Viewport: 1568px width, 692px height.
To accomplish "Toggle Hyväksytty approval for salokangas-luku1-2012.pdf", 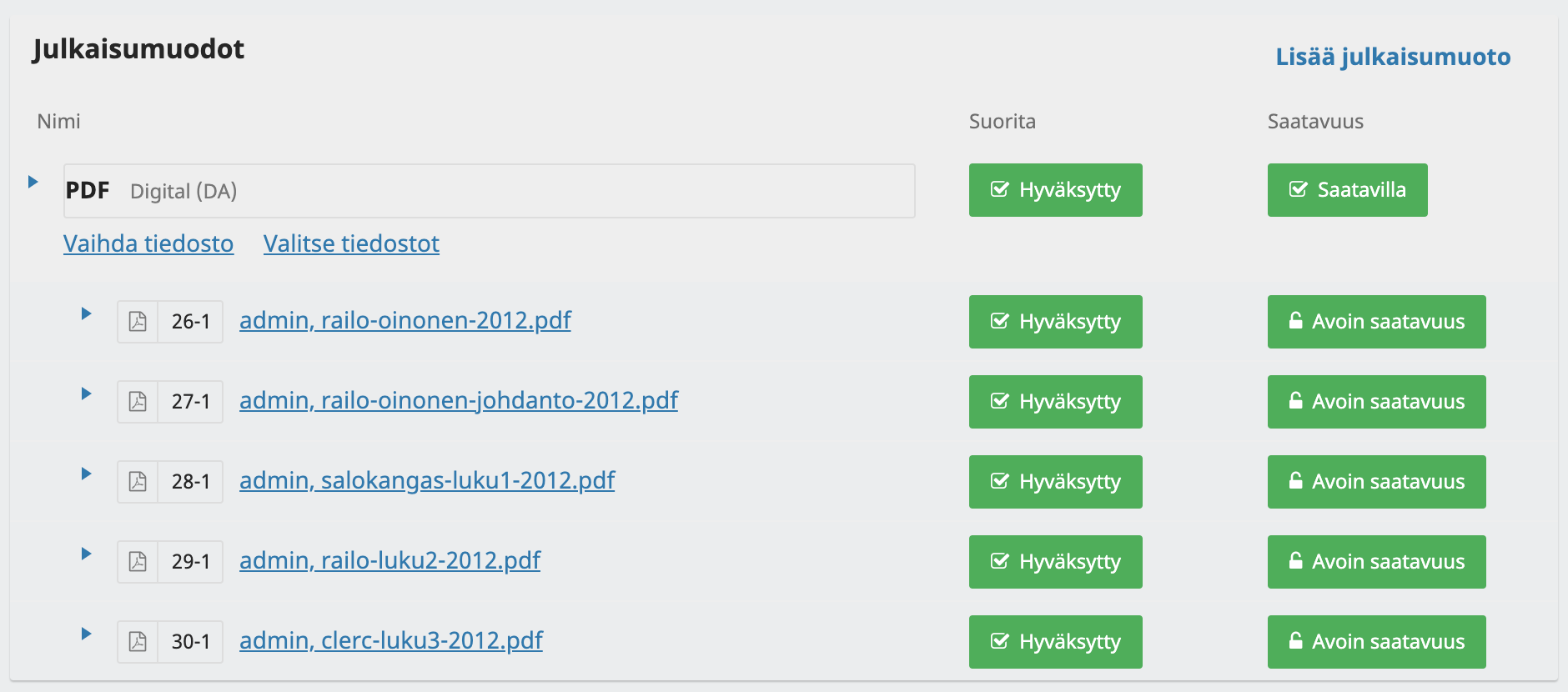I will (x=1056, y=482).
